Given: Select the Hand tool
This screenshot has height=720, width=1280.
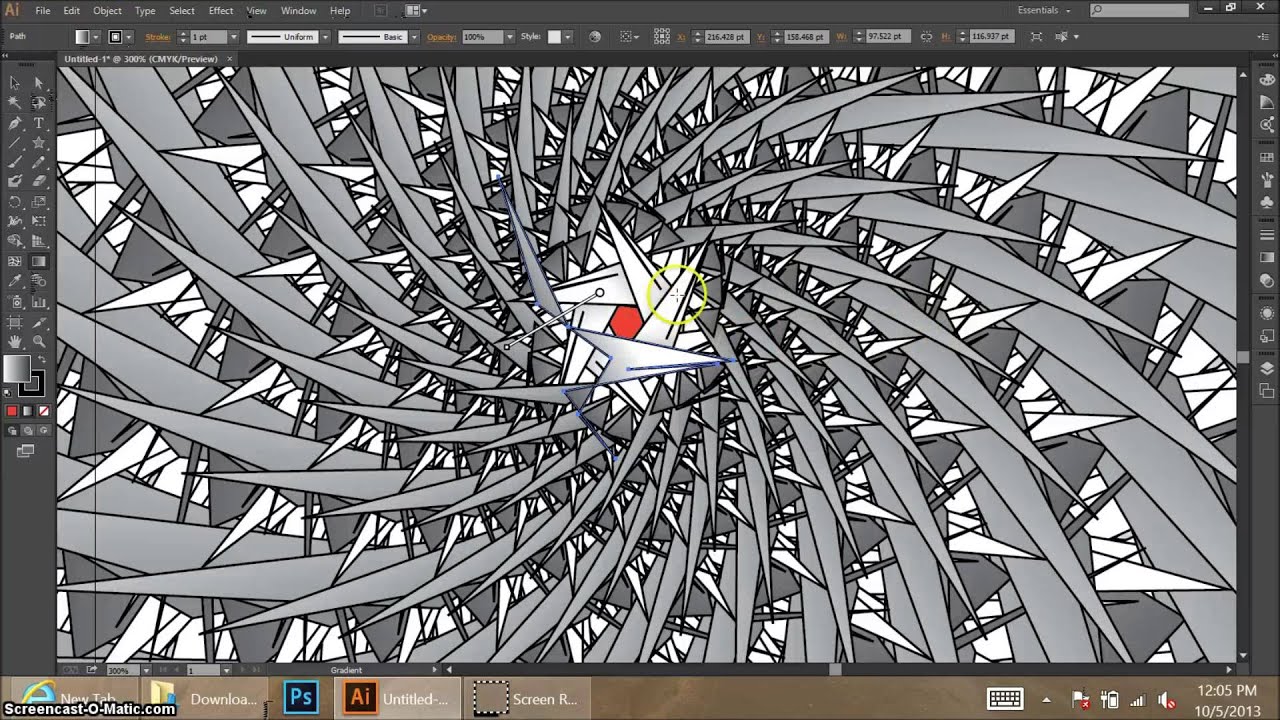Looking at the screenshot, I should point(15,342).
